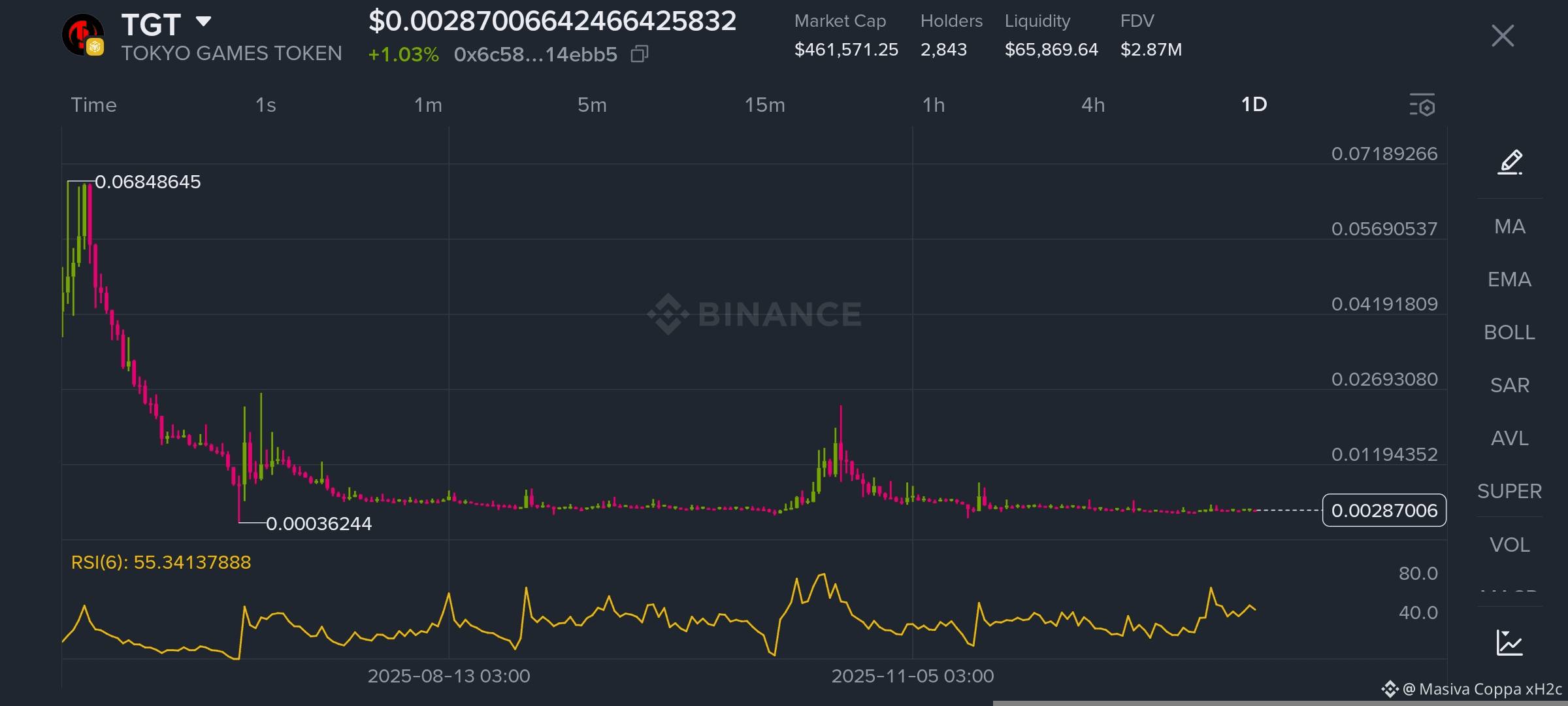This screenshot has height=706, width=1568.
Task: Close the chart view
Action: click(x=1503, y=35)
